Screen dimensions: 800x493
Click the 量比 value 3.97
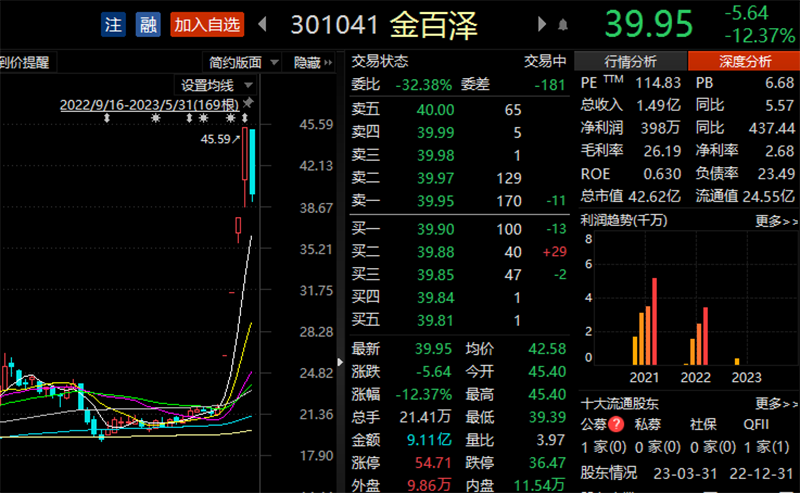point(551,440)
